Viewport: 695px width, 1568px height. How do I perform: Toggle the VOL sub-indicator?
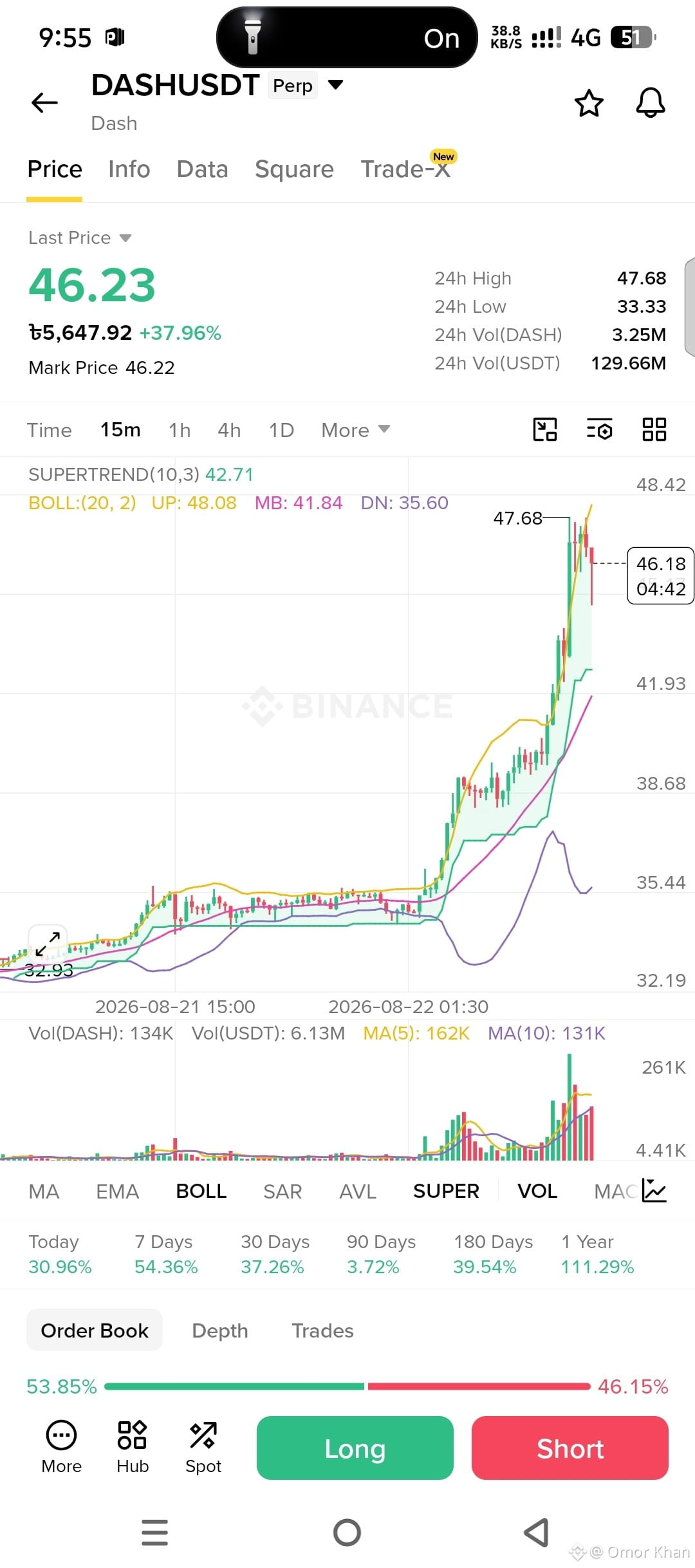[x=537, y=1191]
